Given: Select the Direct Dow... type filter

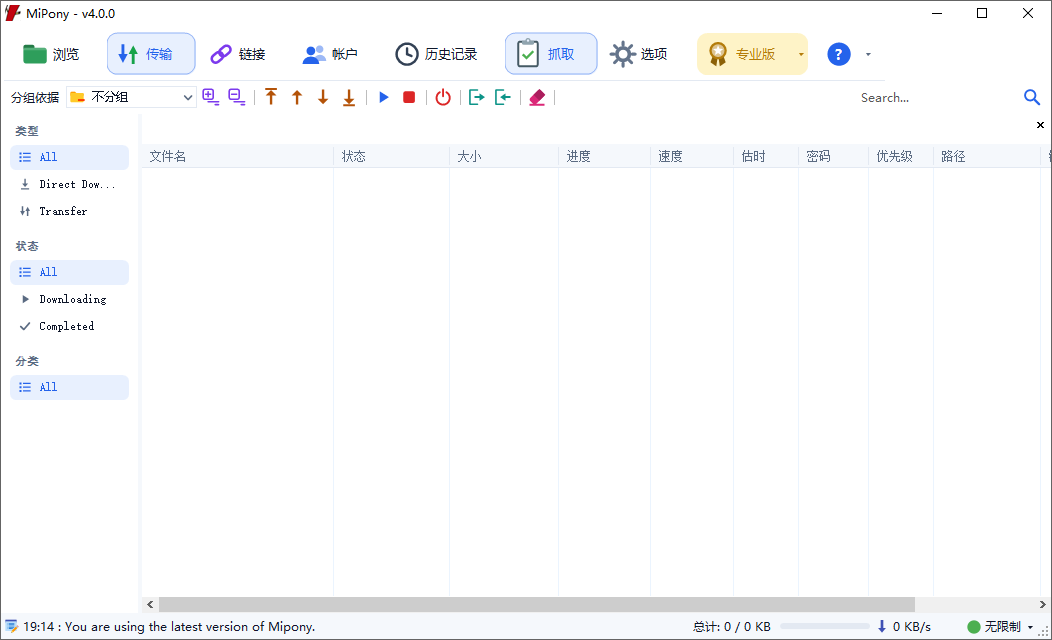Looking at the screenshot, I should pos(69,184).
